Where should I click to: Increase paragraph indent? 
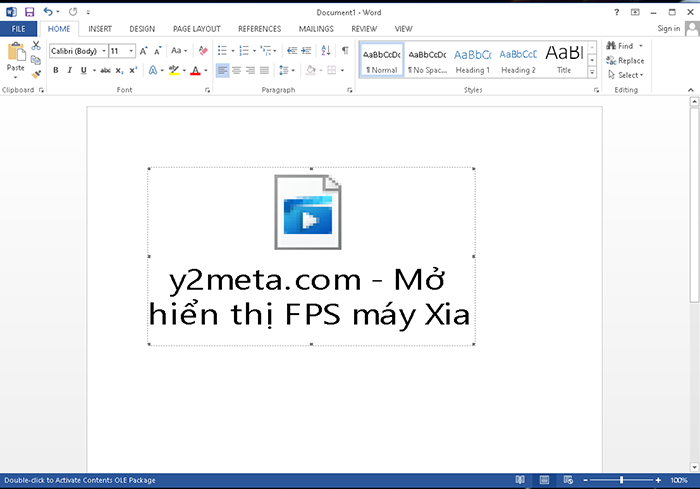point(306,50)
